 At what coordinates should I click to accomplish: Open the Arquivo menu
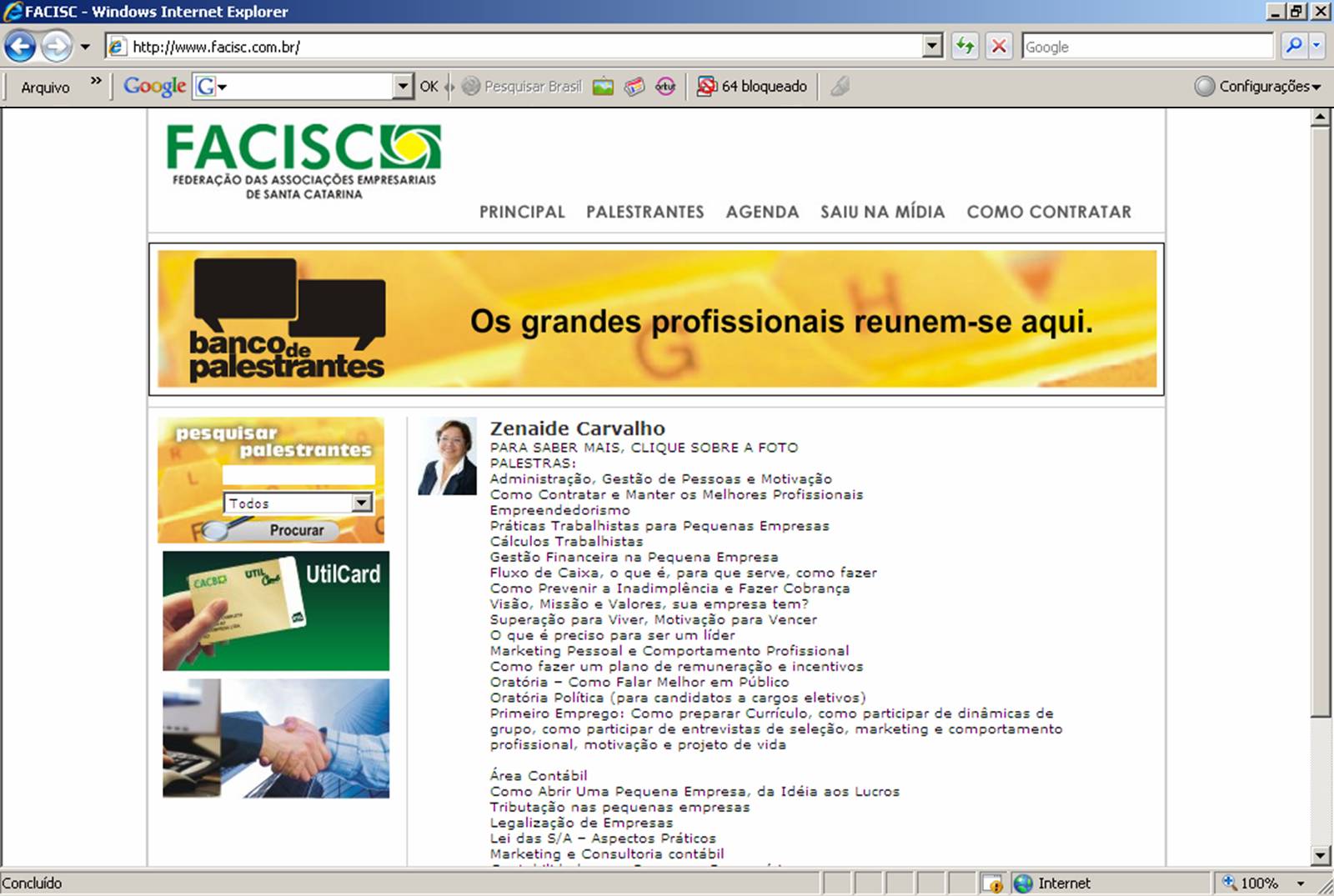(45, 87)
